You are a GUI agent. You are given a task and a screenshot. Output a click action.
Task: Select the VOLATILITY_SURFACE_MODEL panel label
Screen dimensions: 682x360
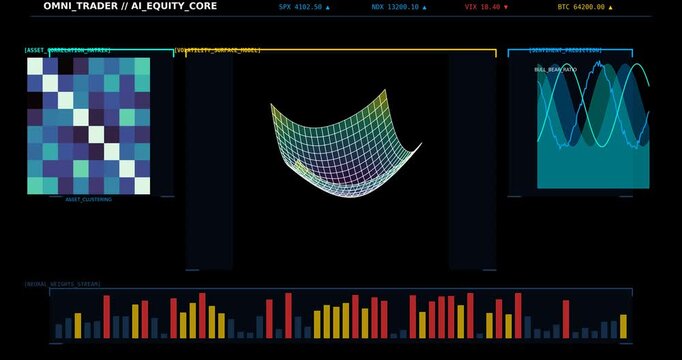(x=217, y=50)
